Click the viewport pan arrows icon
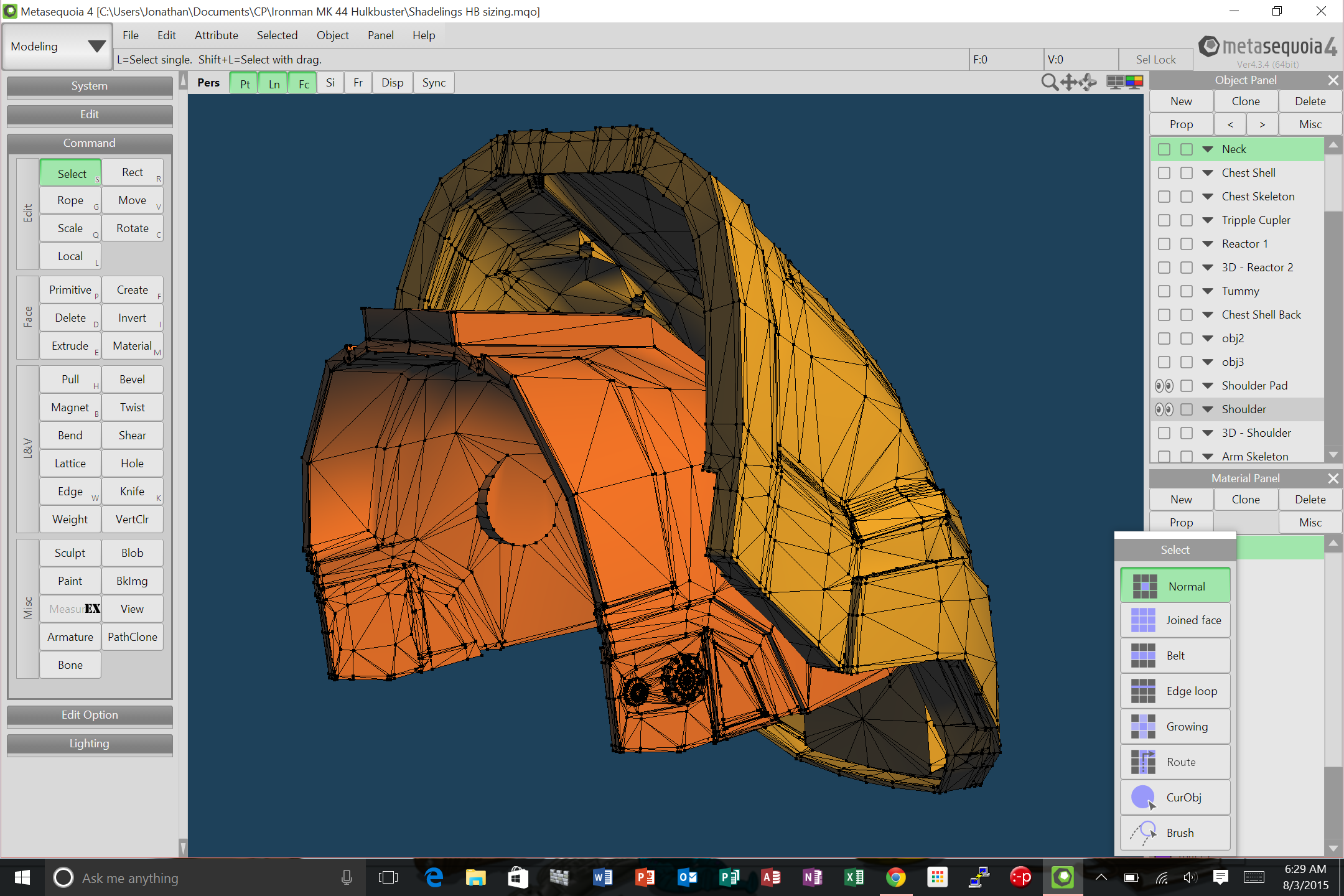 click(1068, 82)
